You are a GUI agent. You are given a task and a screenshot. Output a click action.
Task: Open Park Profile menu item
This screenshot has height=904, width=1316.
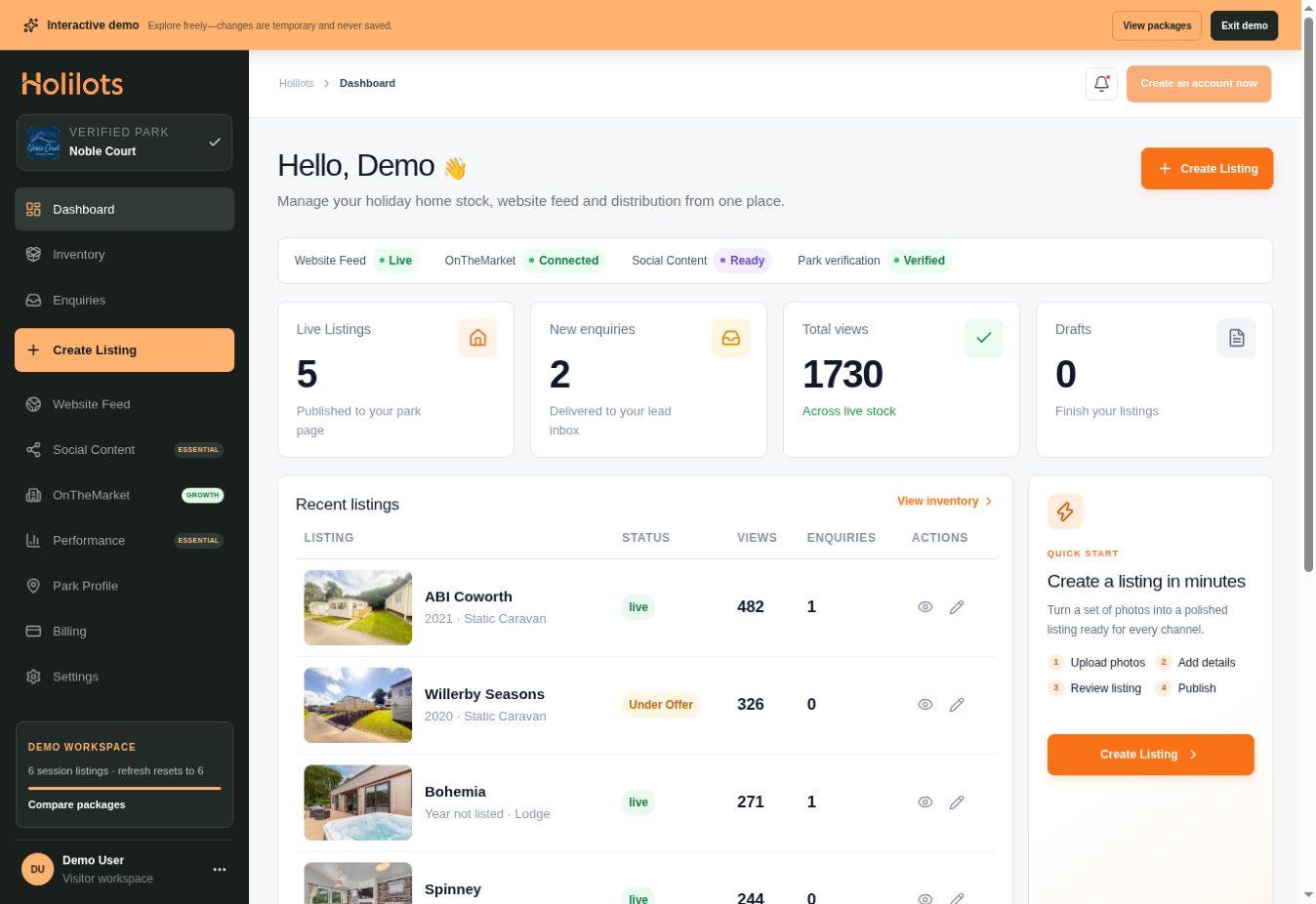click(x=124, y=586)
